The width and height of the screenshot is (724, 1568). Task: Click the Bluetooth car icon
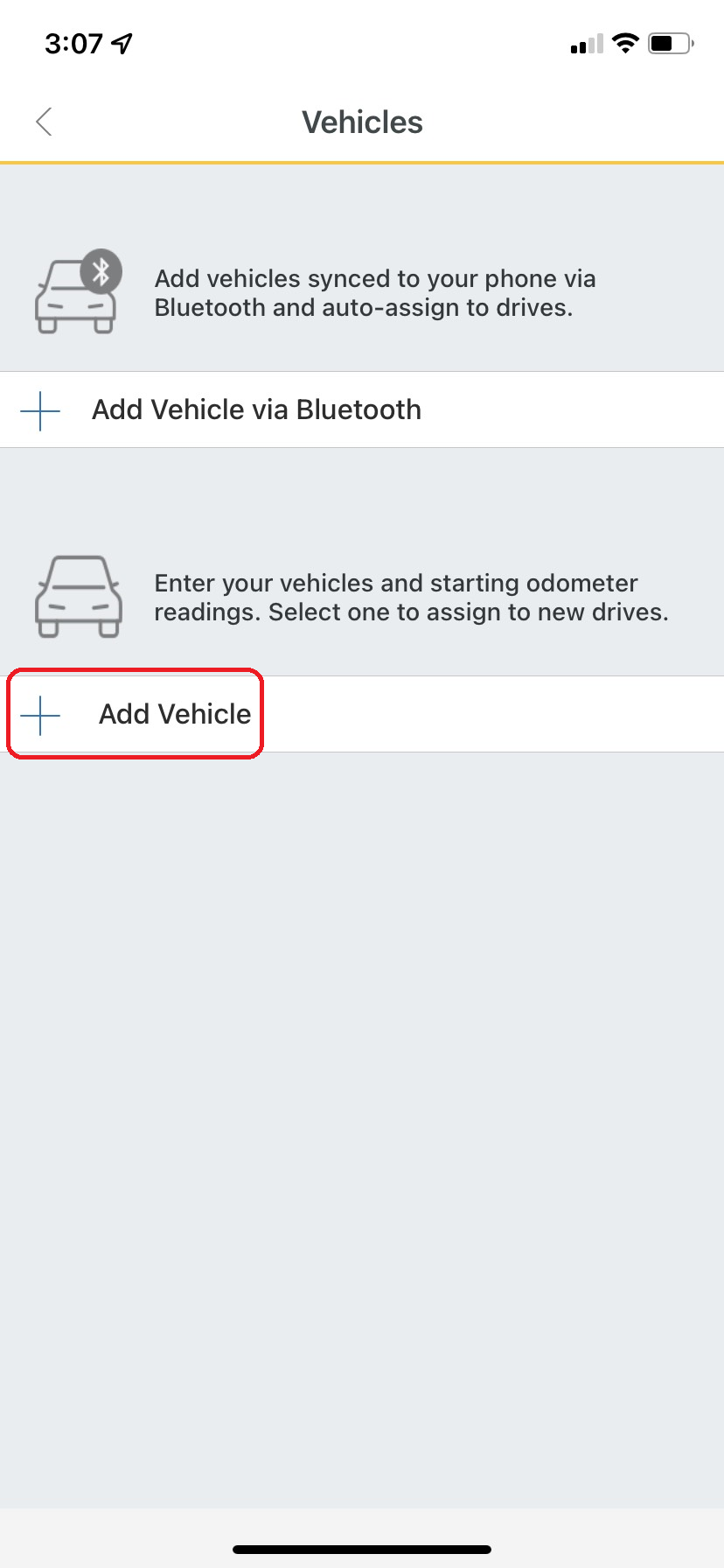[x=77, y=293]
